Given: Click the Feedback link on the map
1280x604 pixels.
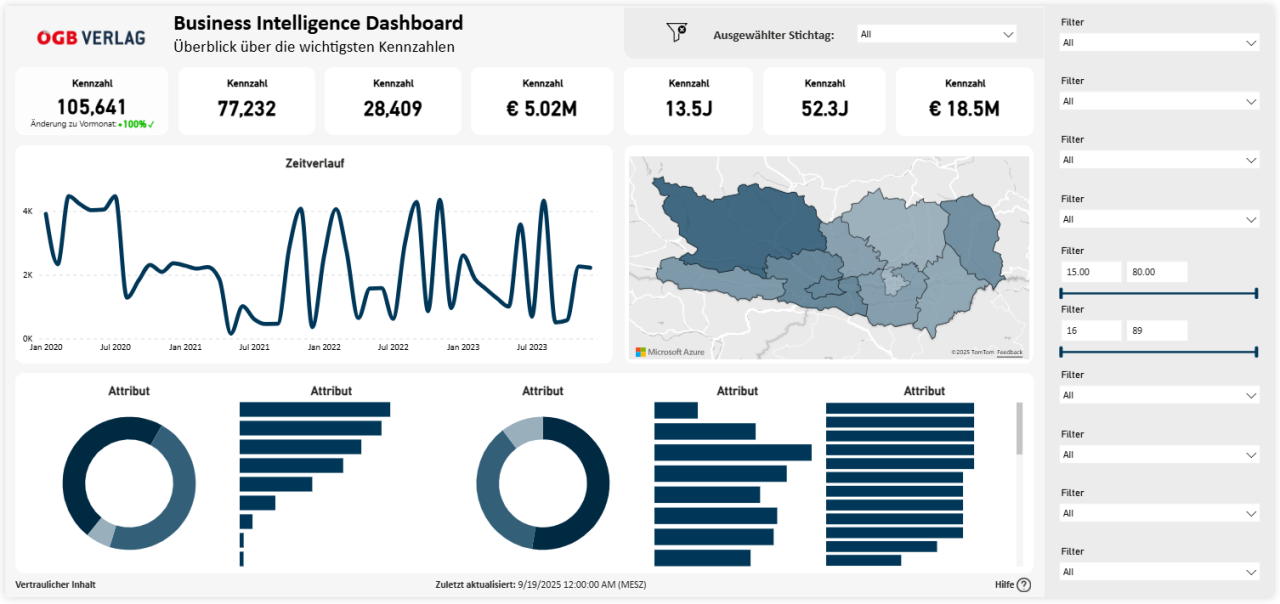Looking at the screenshot, I should 1009,352.
